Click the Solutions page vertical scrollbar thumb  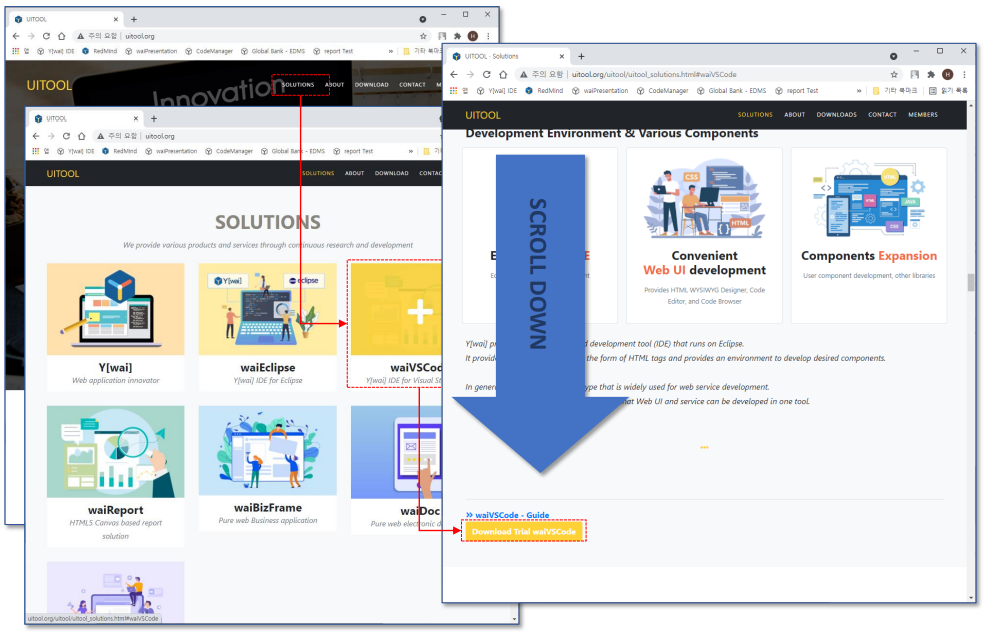(970, 282)
